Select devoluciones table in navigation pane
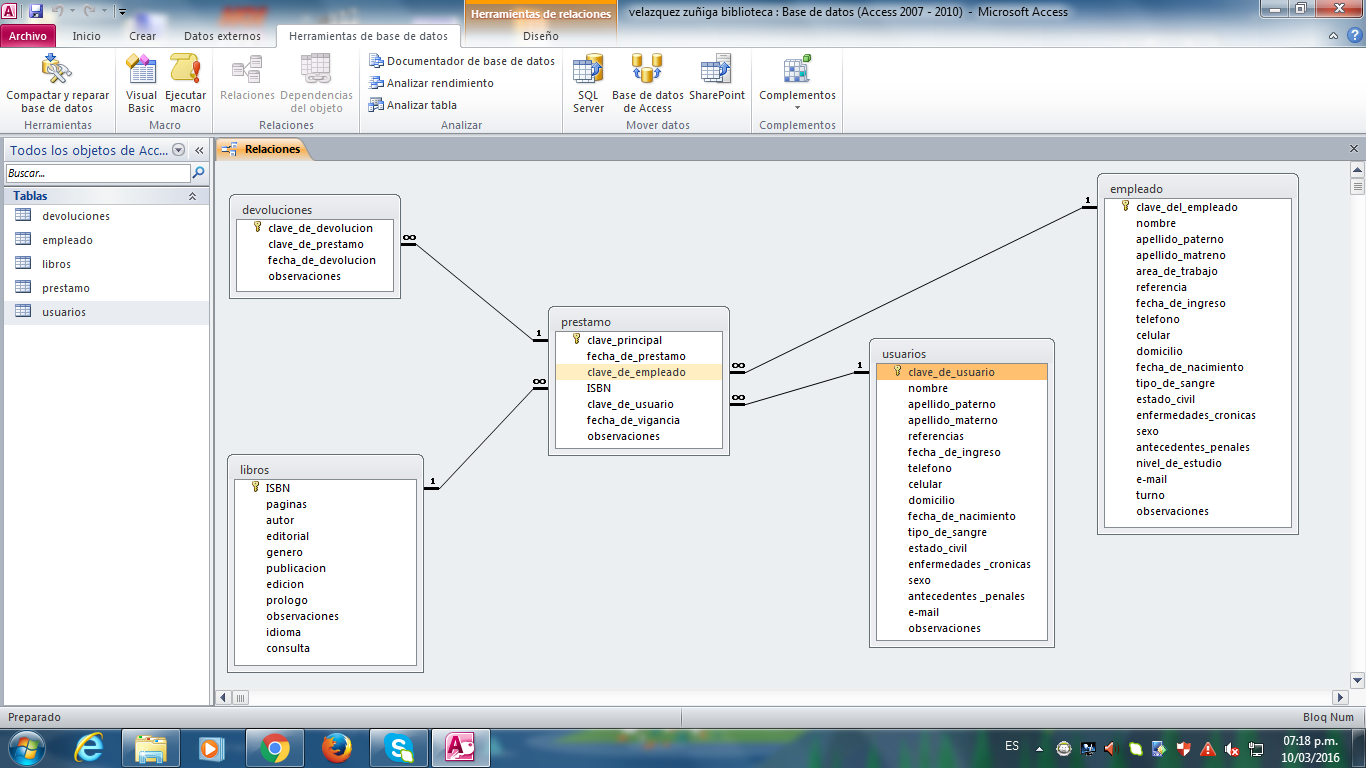Image resolution: width=1366 pixels, height=768 pixels. pyautogui.click(x=106, y=216)
